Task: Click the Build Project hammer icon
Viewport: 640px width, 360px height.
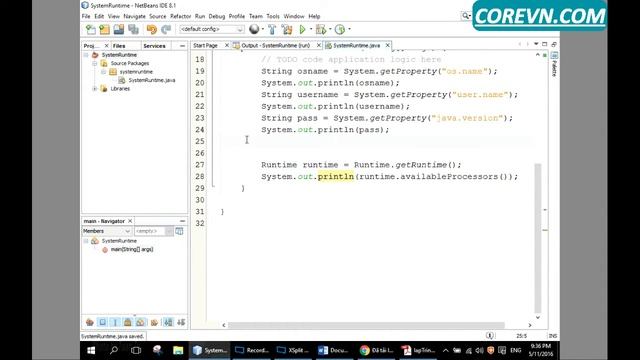Action: click(272, 29)
